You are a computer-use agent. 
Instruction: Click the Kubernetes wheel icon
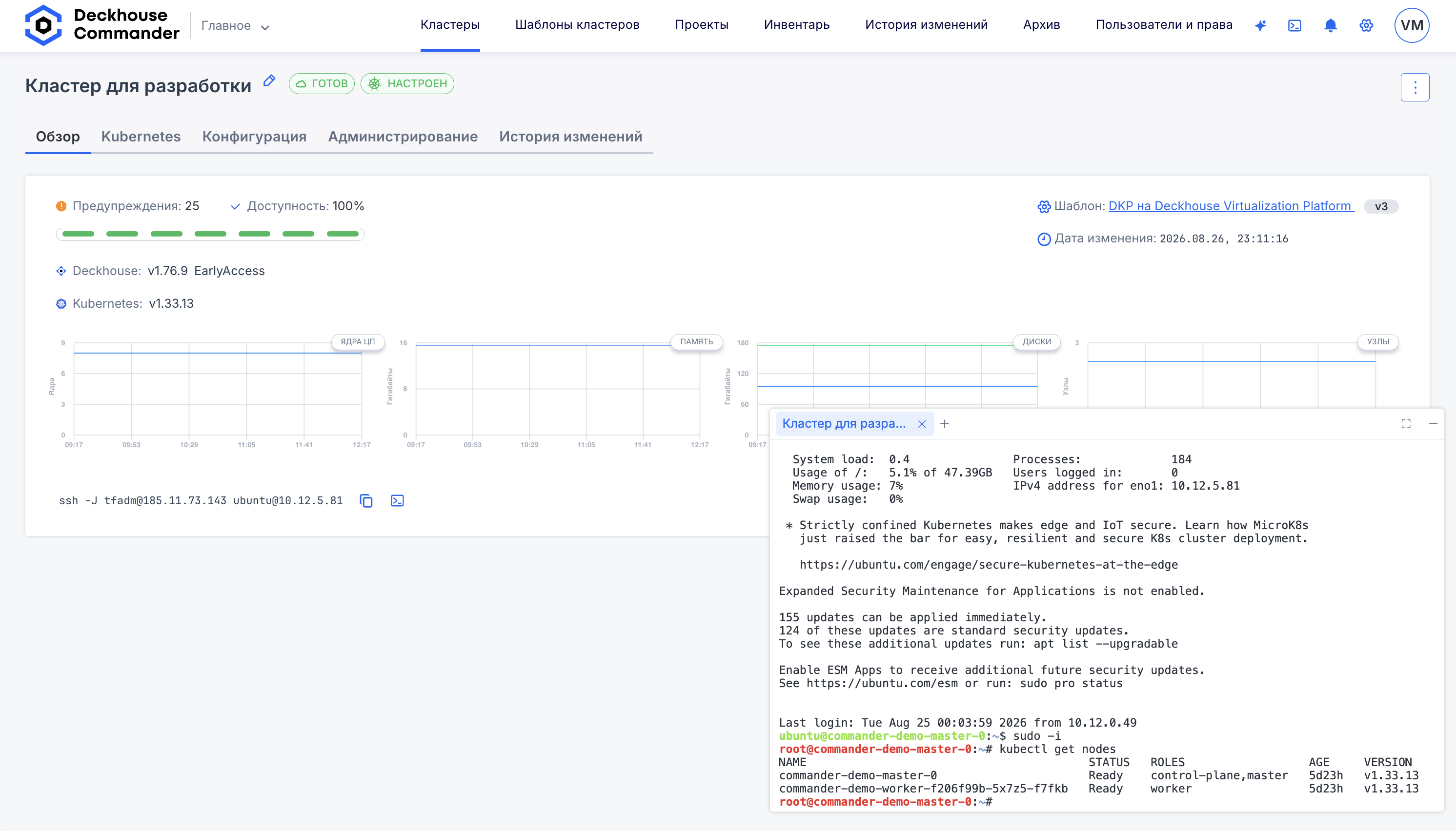point(61,304)
